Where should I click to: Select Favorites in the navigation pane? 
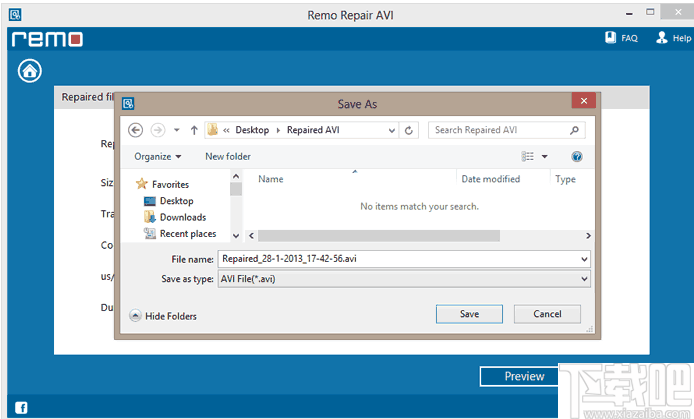coord(170,185)
